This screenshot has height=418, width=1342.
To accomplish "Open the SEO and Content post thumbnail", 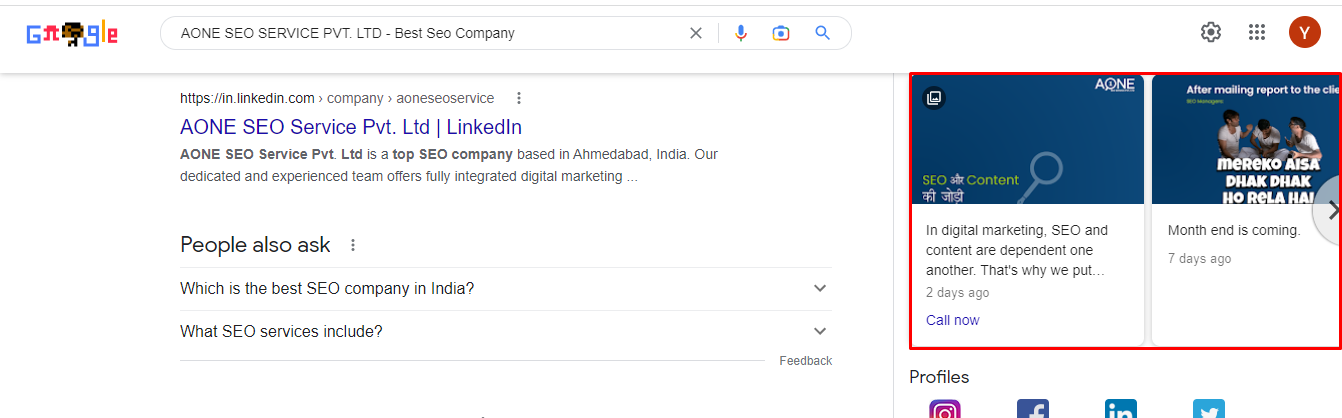I will pos(1028,140).
